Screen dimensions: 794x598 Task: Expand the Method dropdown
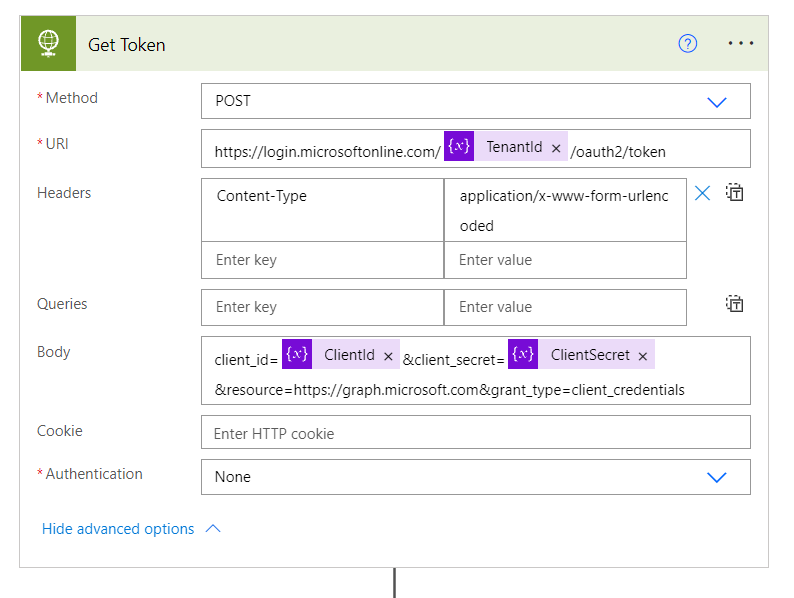(716, 101)
